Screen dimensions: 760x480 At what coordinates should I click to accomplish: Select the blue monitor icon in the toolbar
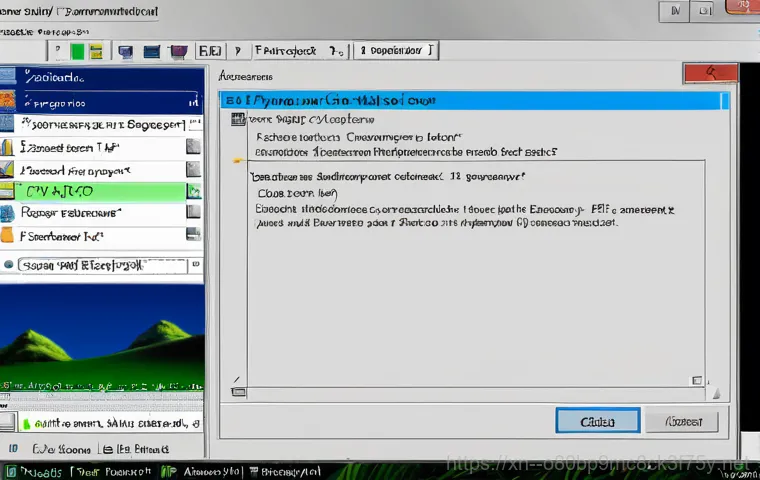126,50
